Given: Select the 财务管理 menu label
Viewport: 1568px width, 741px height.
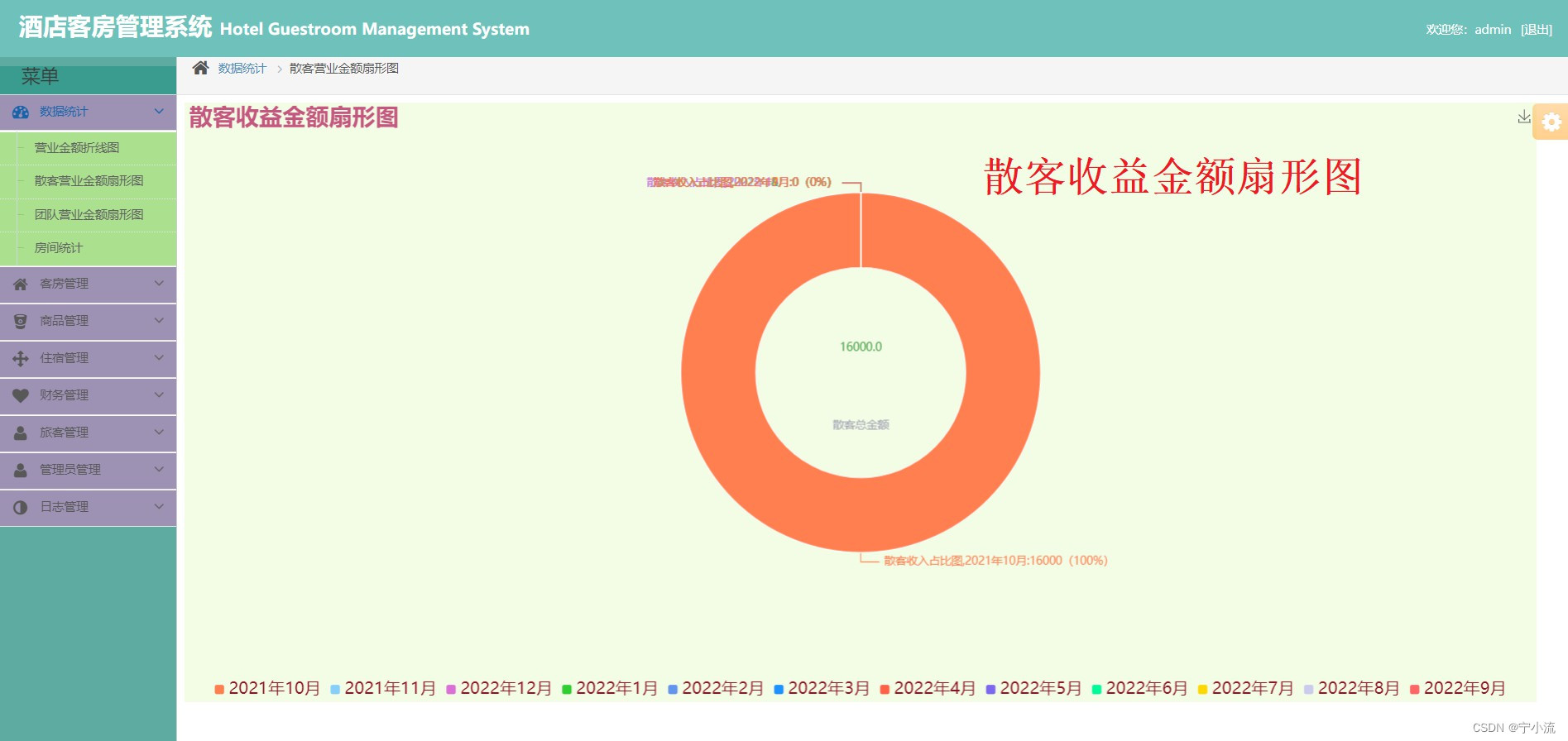Looking at the screenshot, I should pyautogui.click(x=64, y=395).
